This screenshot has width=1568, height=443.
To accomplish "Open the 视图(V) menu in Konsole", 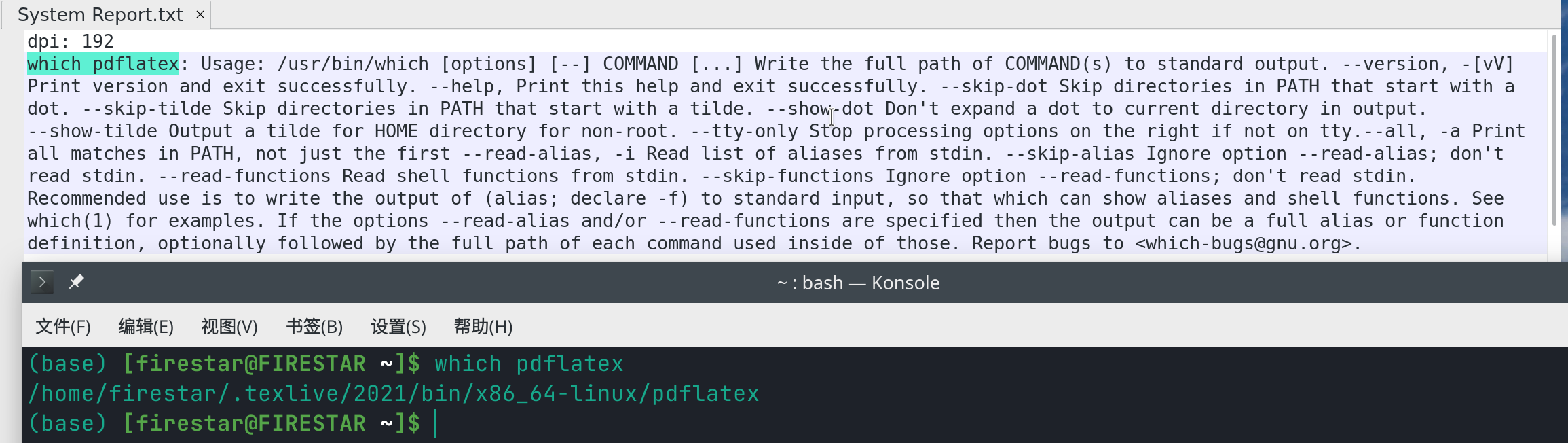I will (x=229, y=327).
